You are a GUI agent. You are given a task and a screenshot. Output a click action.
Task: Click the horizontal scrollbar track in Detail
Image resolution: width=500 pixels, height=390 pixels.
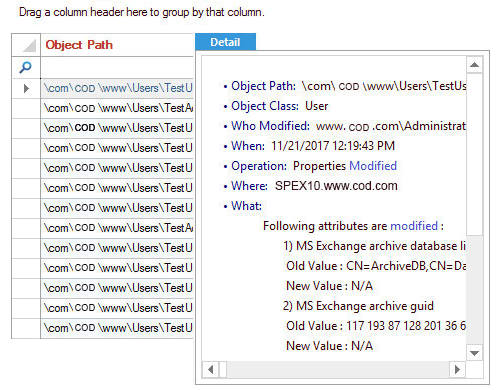coord(338,369)
